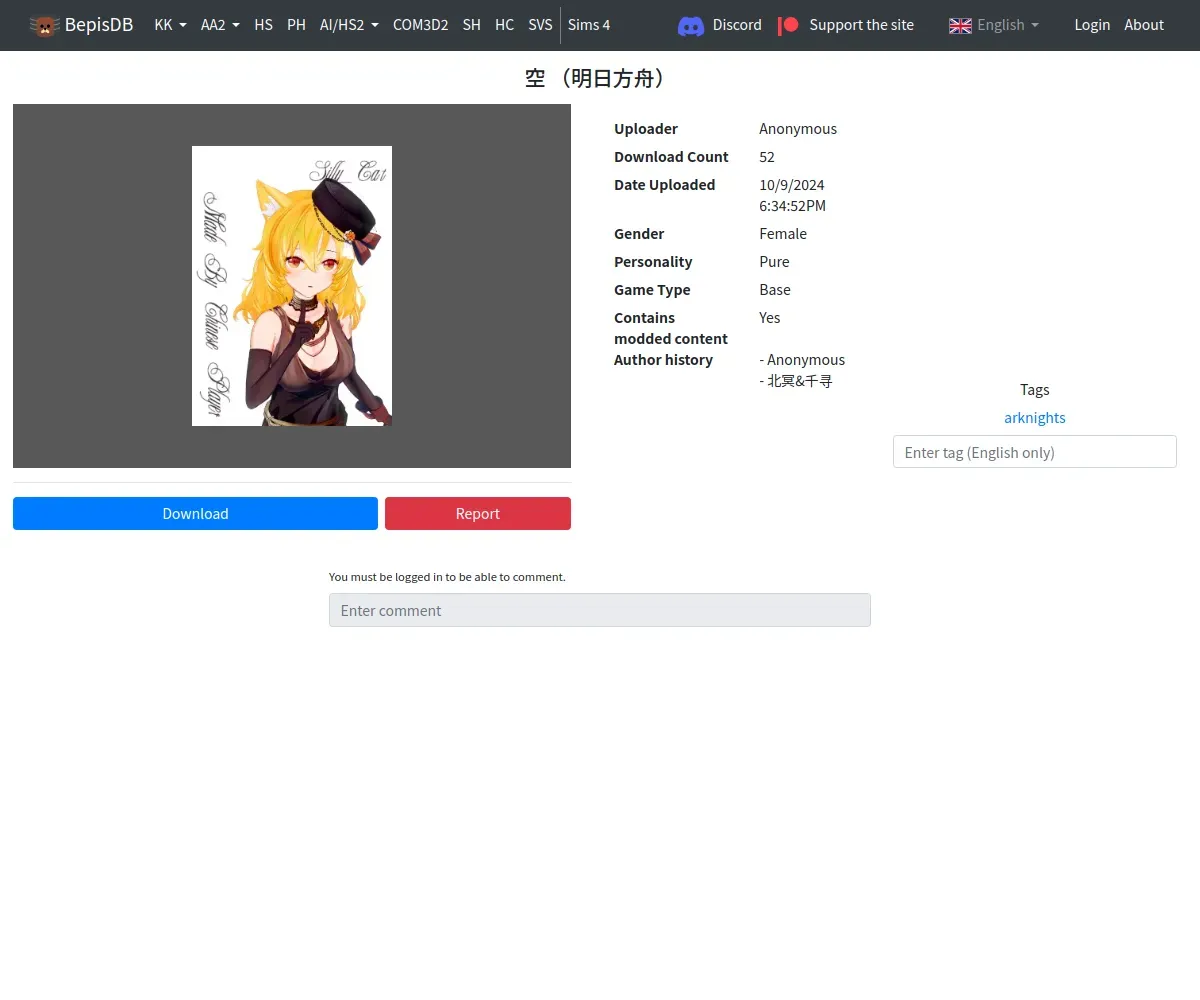Click the BepisDB logo icon
The image size is (1200, 1000).
click(x=44, y=25)
